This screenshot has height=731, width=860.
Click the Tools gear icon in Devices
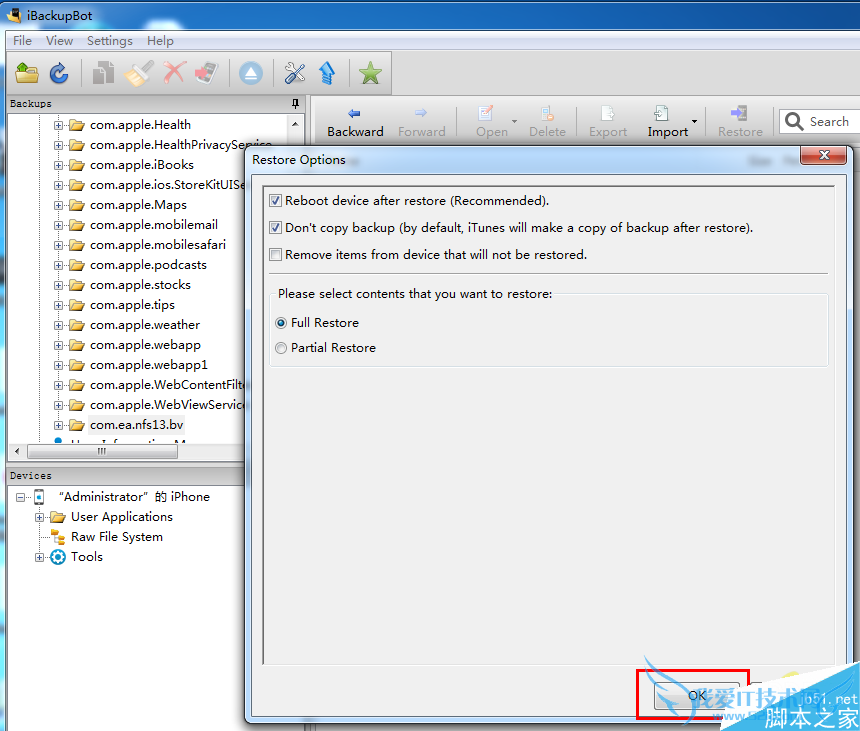[x=58, y=557]
